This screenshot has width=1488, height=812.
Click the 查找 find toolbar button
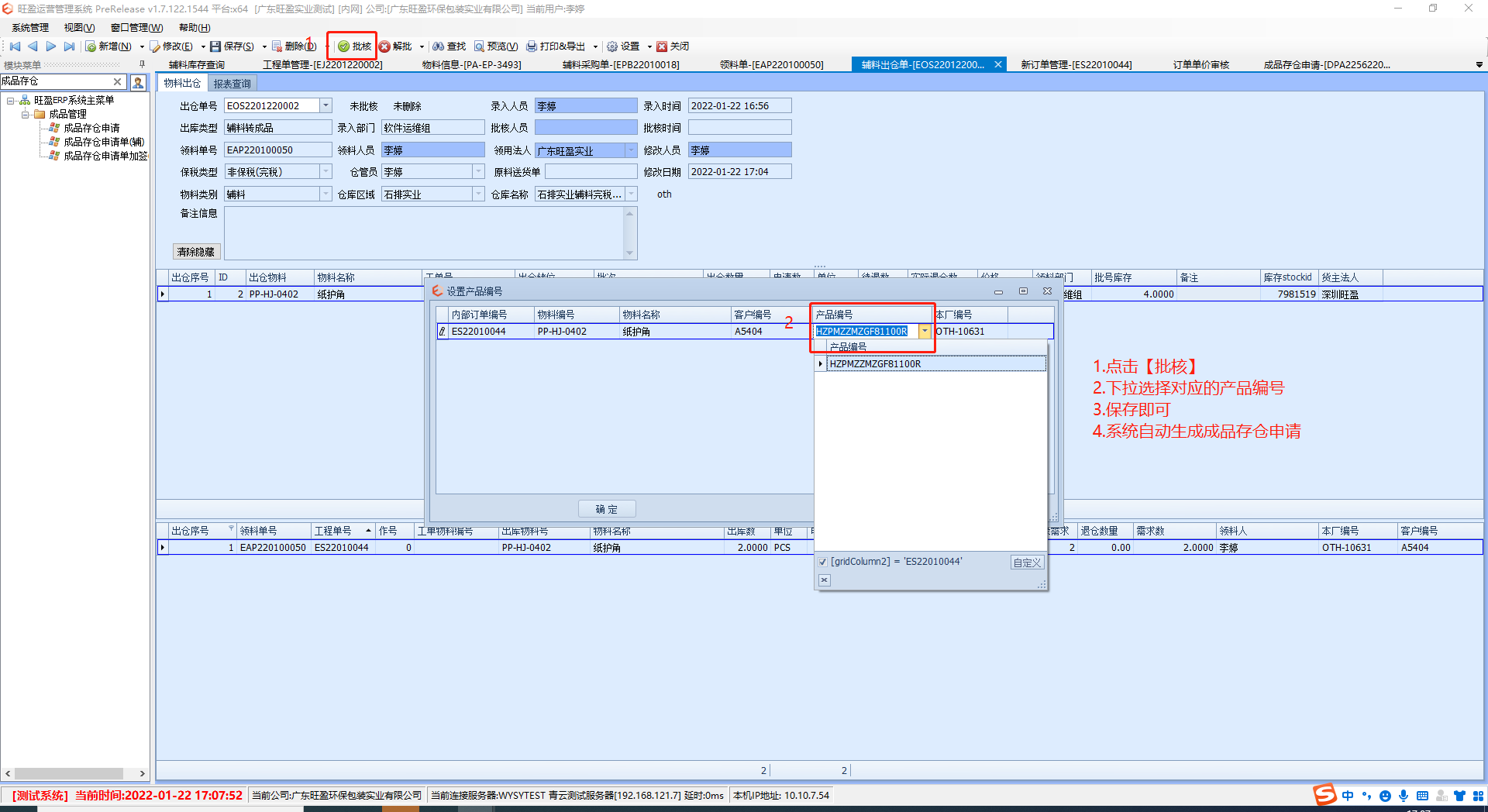[449, 46]
